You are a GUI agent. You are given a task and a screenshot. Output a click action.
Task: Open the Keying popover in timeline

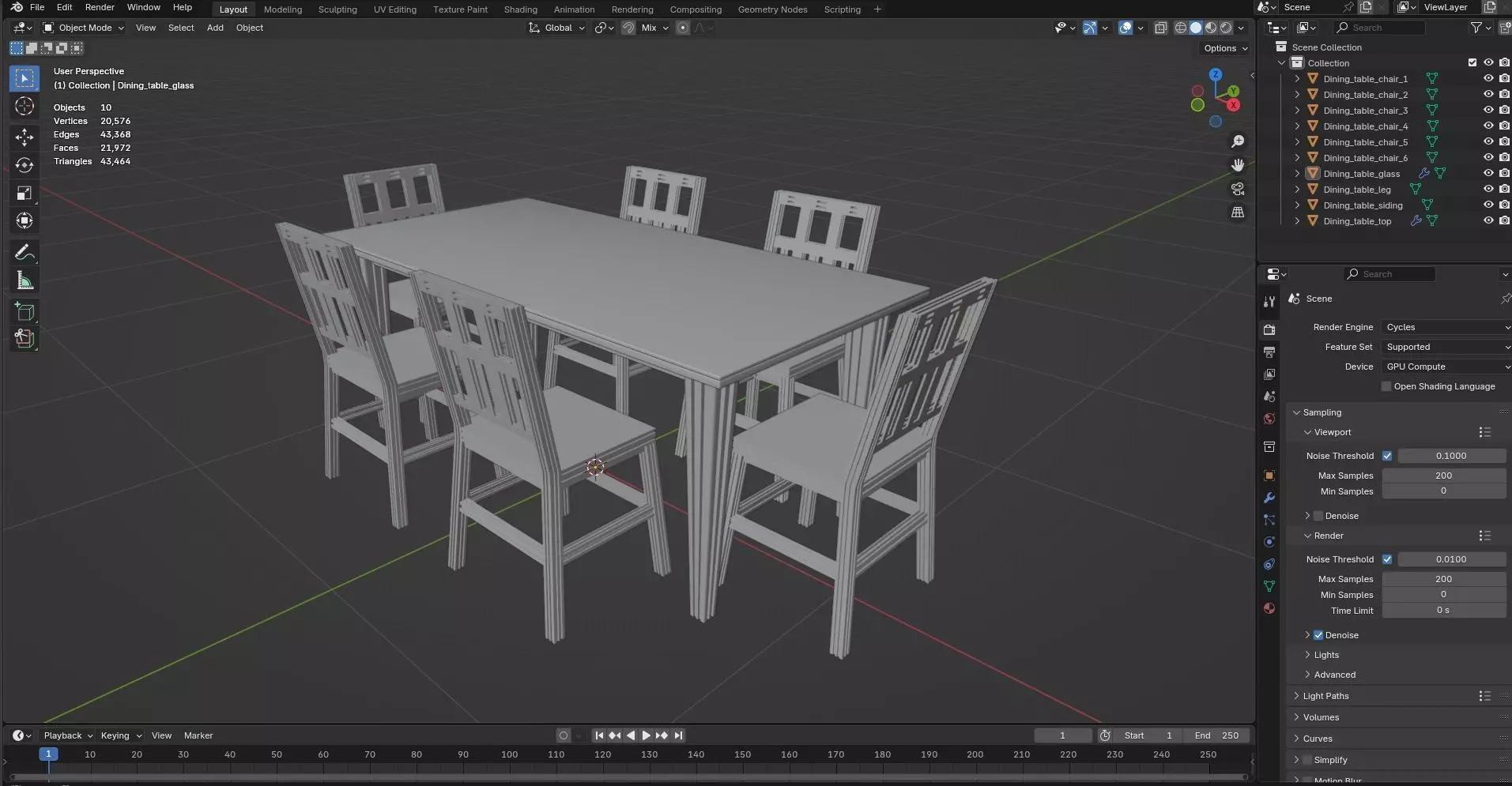pyautogui.click(x=121, y=735)
